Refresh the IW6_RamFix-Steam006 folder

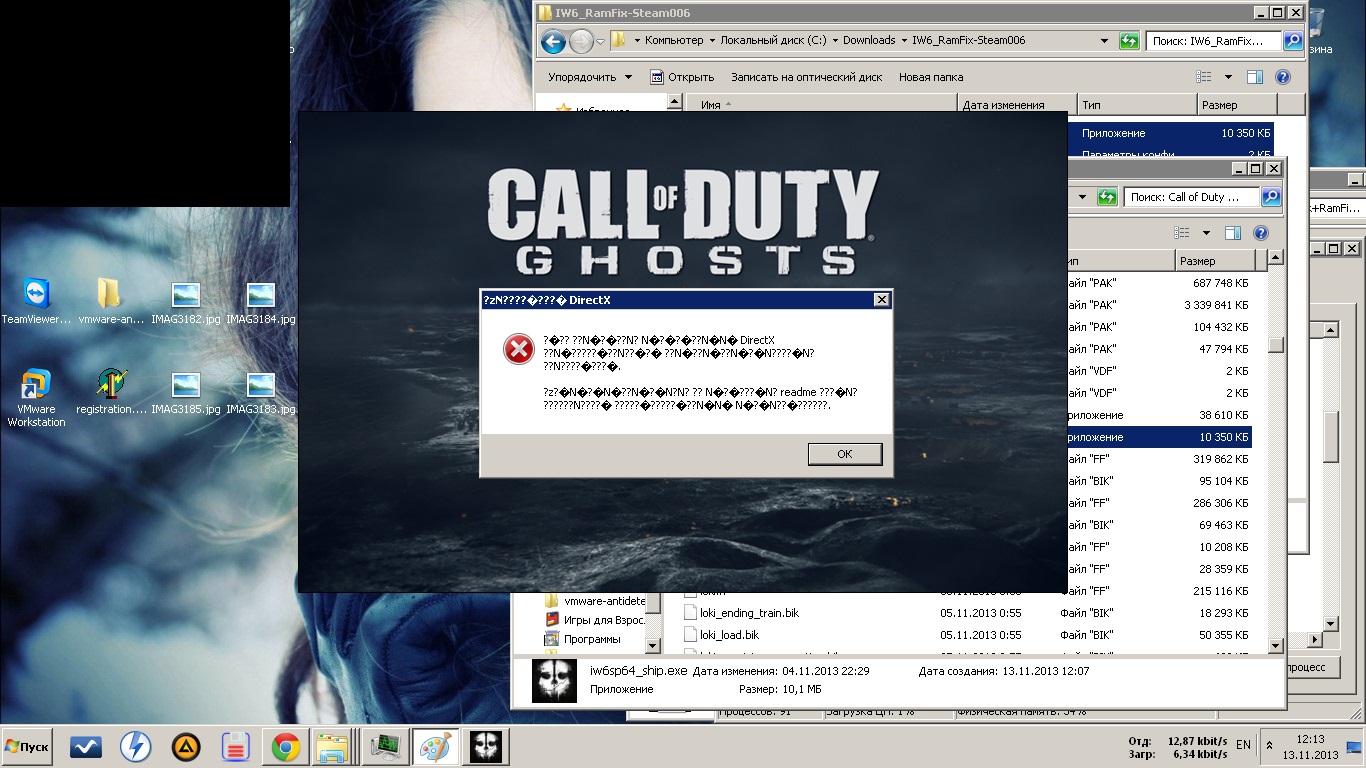pyautogui.click(x=1129, y=41)
